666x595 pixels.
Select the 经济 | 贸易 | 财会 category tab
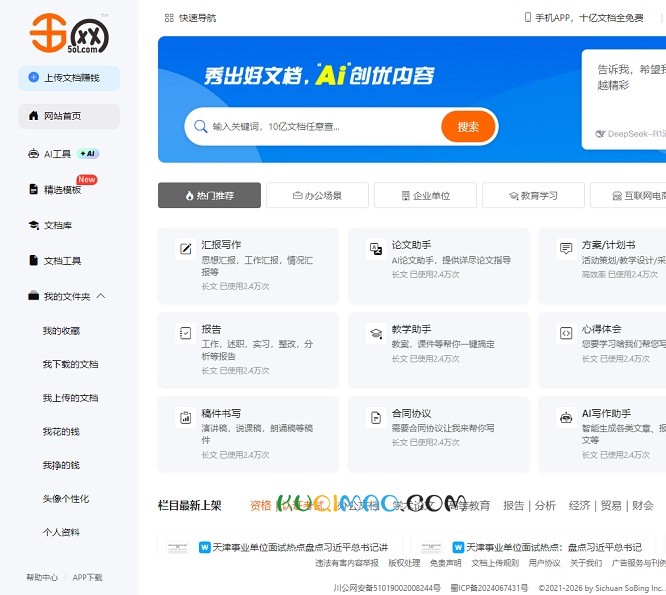coord(611,505)
